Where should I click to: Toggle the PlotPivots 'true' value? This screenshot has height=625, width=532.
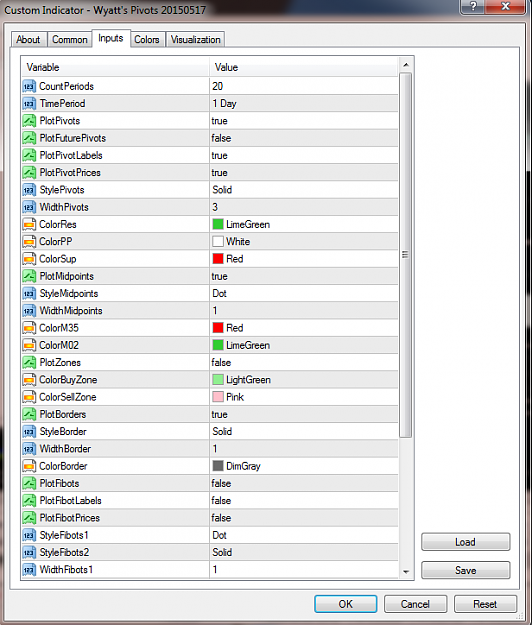tap(220, 121)
